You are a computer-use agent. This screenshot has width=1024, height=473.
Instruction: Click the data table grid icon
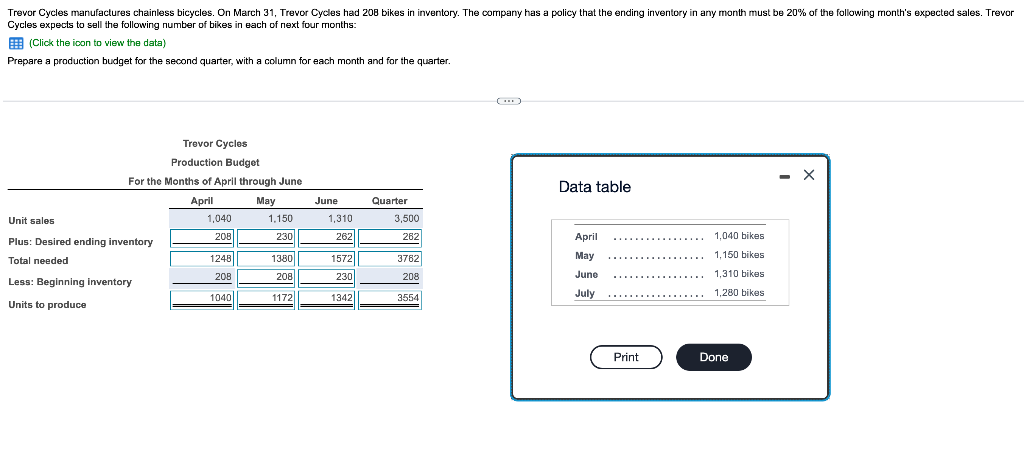click(16, 43)
